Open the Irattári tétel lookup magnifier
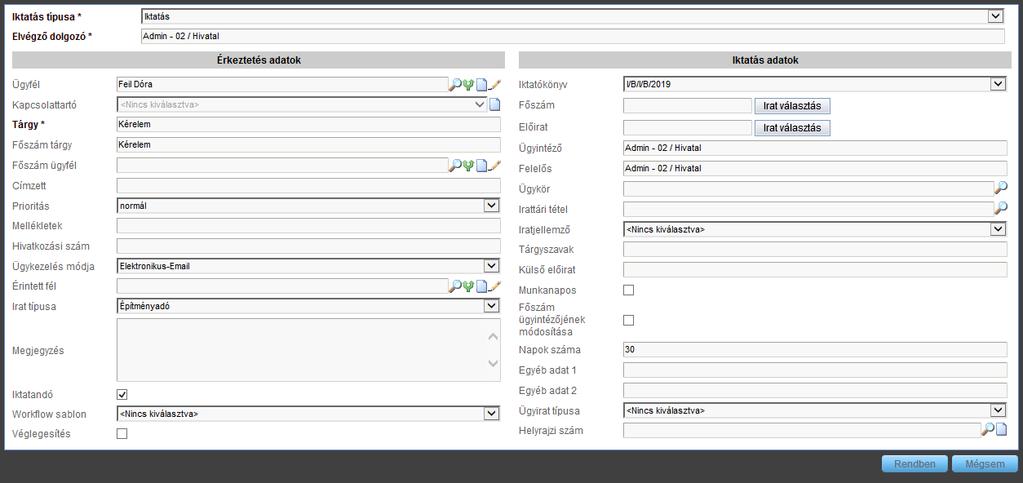Image resolution: width=1023 pixels, height=483 pixels. [1001, 209]
